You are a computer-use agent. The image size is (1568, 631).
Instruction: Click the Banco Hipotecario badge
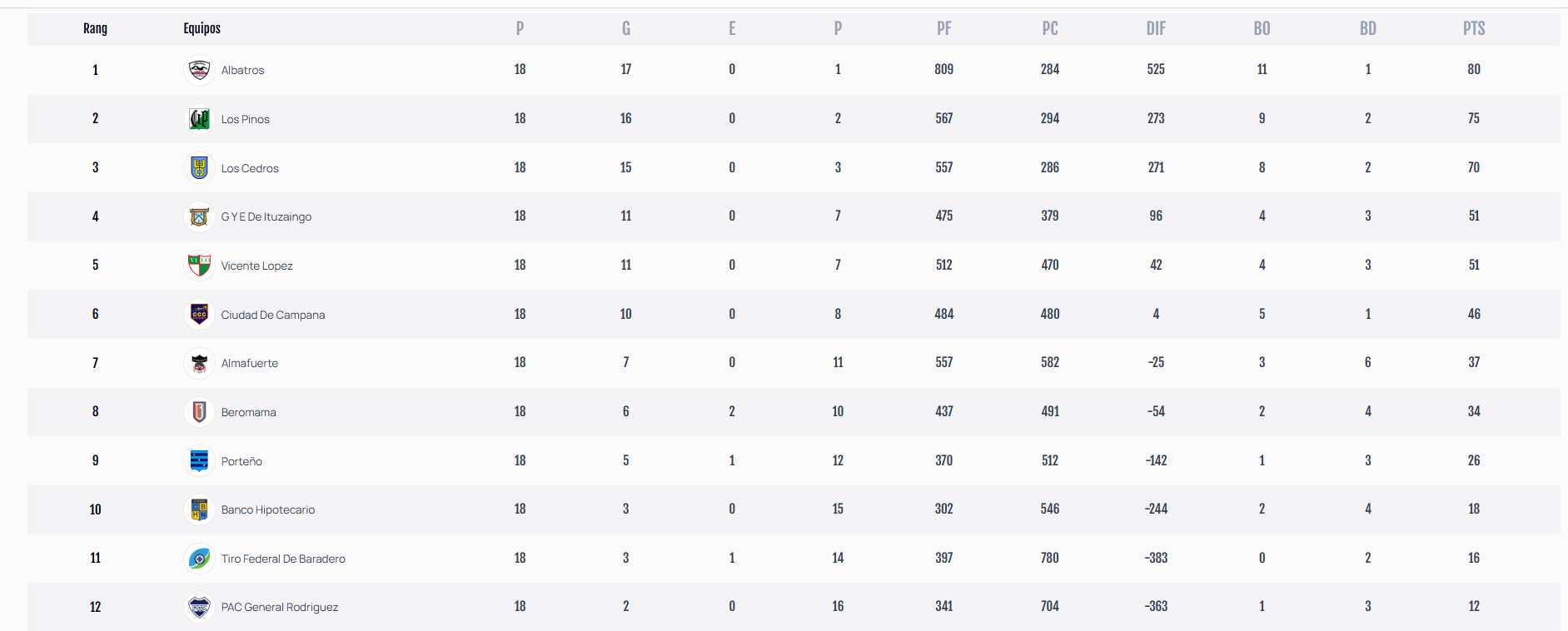[x=199, y=509]
